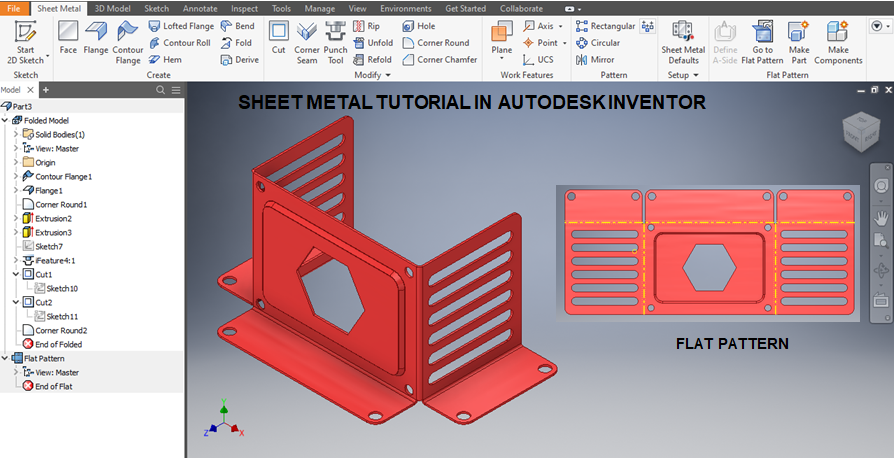Expand the Extrusion2 node
Screen dimensions: 895x458
click(x=16, y=218)
